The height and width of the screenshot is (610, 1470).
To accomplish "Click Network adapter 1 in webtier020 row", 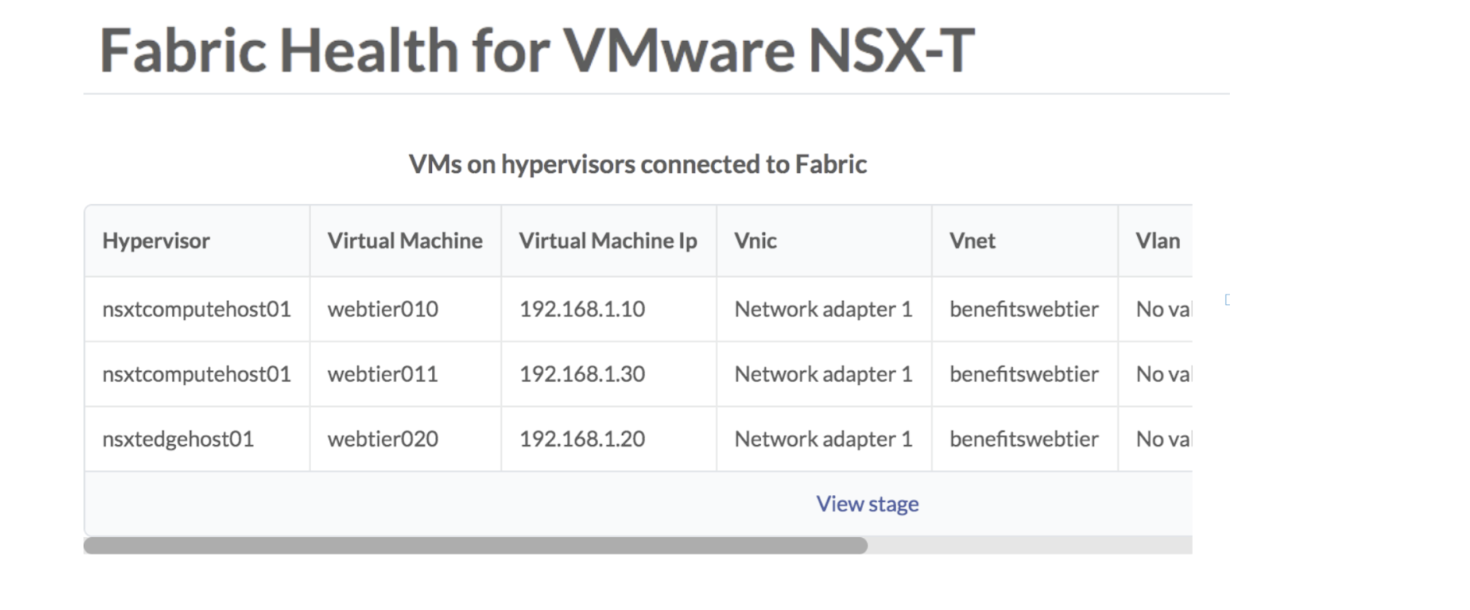I will (x=823, y=439).
